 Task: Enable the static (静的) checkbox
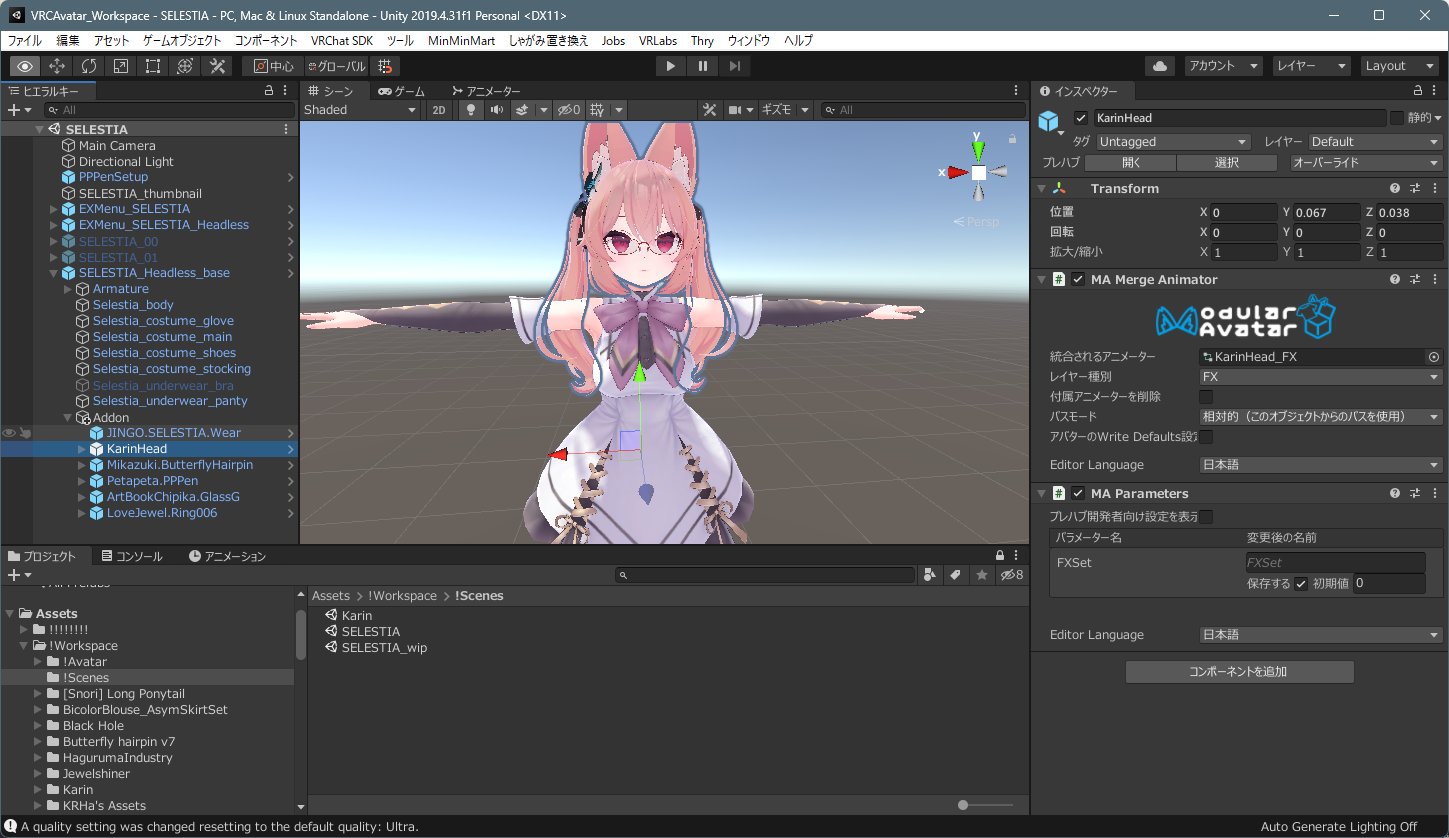tap(1396, 118)
